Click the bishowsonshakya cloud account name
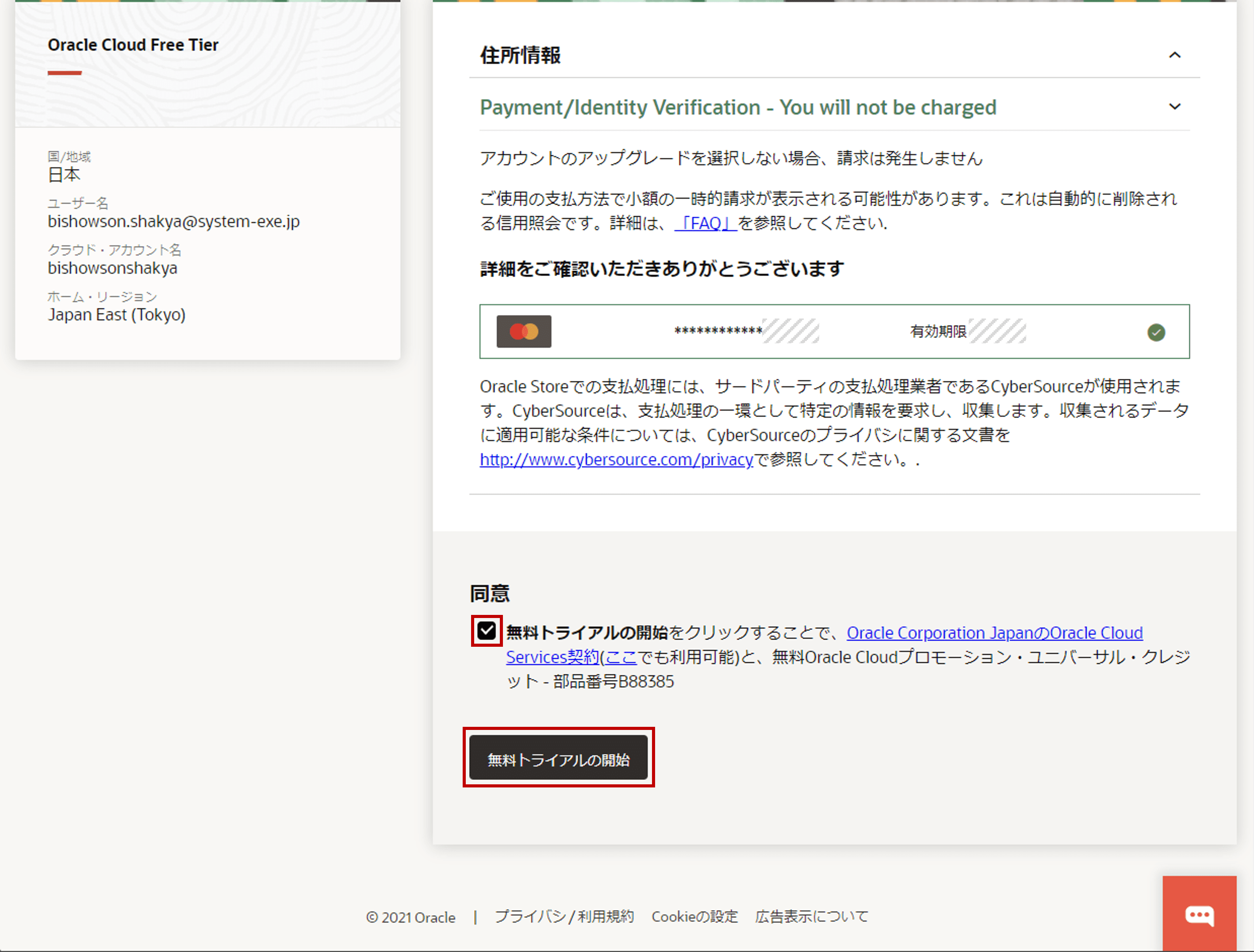Image resolution: width=1254 pixels, height=952 pixels. [x=112, y=268]
